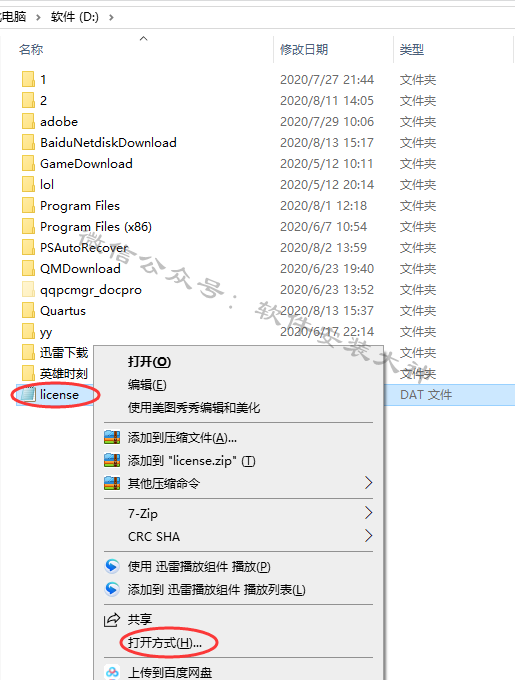Click Xunlei icon beside 添加到 迅雷播放组件 播放列表
515x680 pixels.
click(112, 589)
